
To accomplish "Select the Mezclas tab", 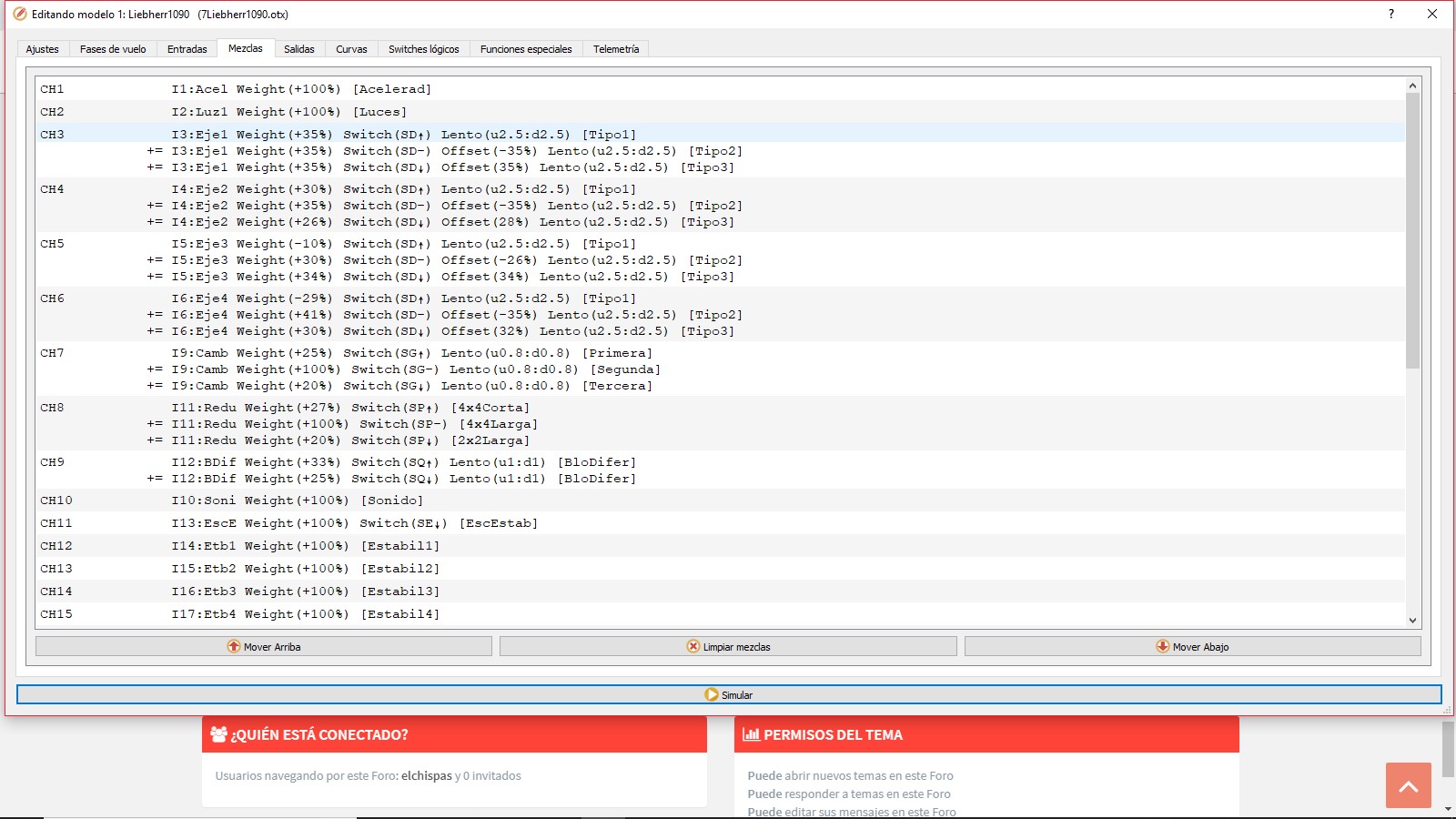I will click(x=245, y=48).
